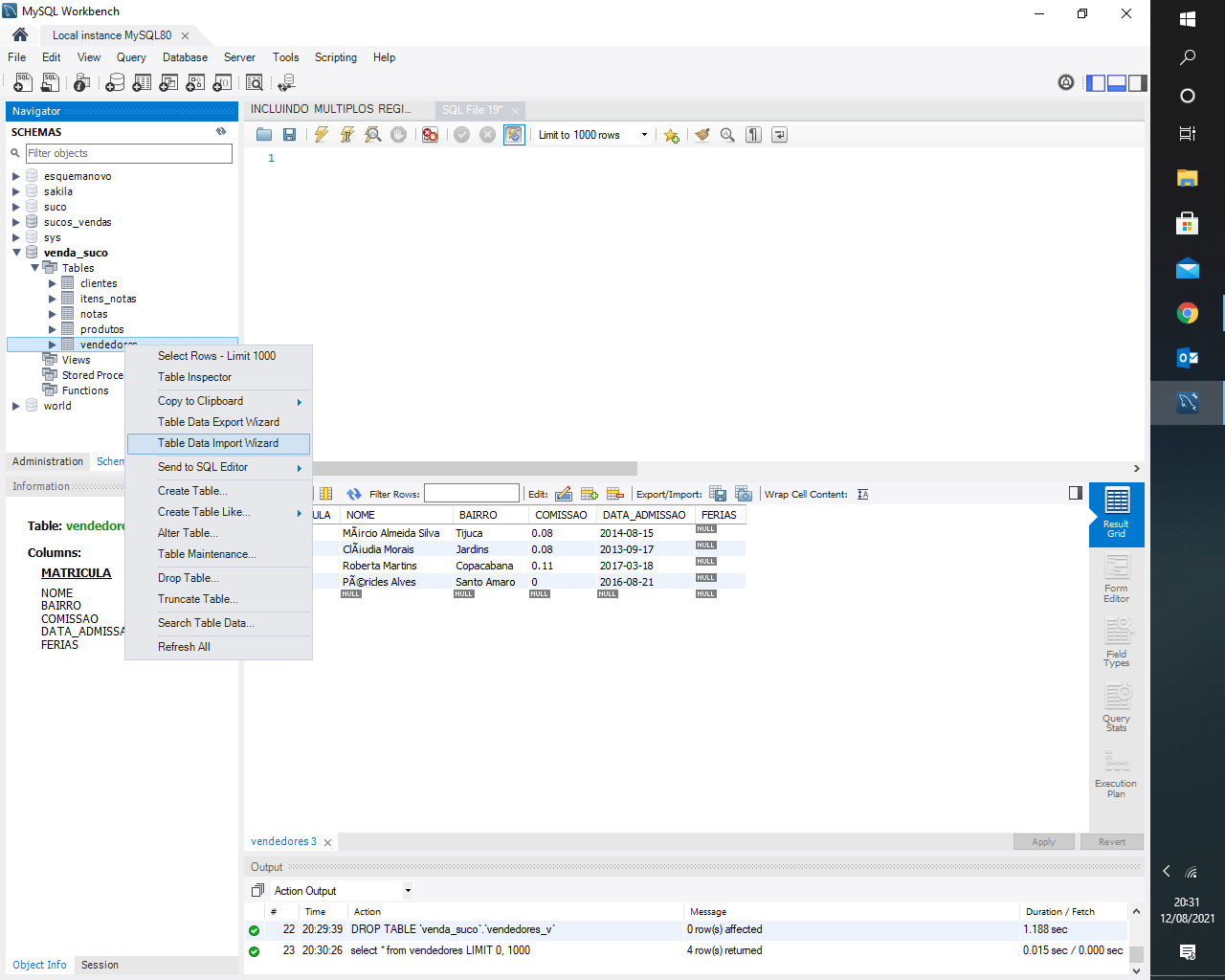Switch to INCLUINDO MULTIPLOS REGI tab

point(330,109)
